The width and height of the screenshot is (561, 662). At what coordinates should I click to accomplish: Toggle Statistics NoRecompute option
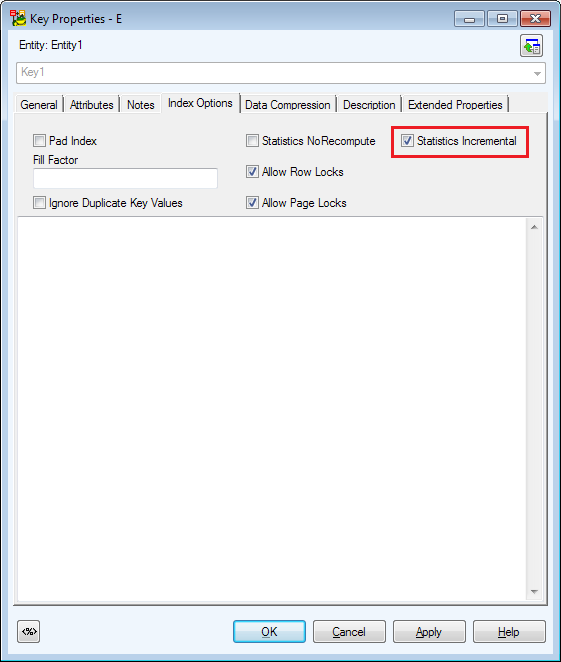252,140
